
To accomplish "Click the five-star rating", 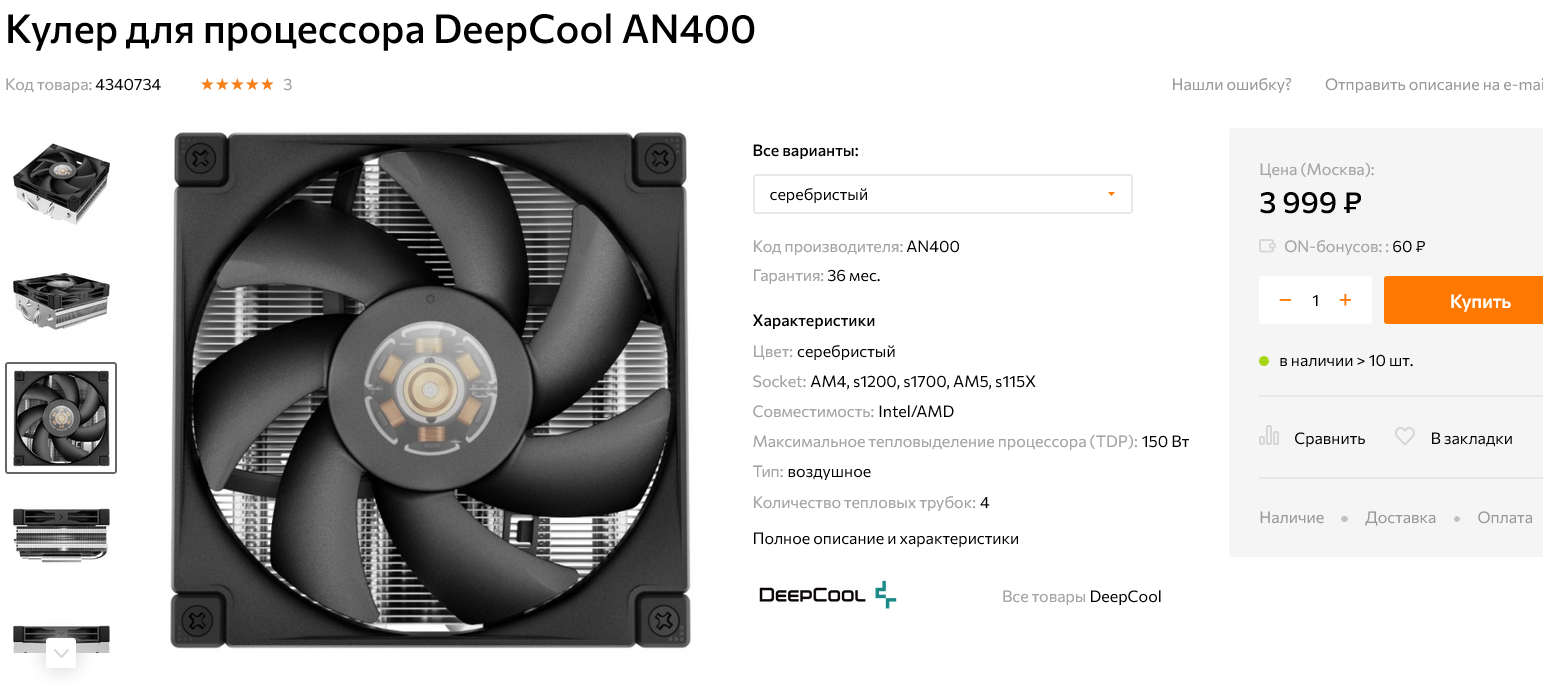I will click(237, 84).
